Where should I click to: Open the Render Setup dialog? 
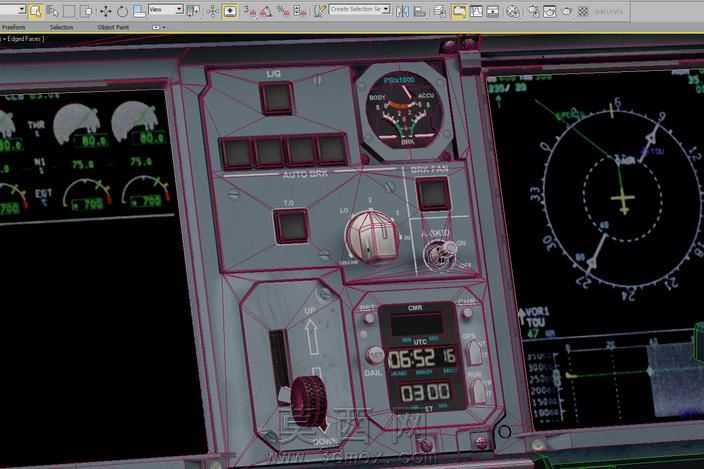point(533,11)
